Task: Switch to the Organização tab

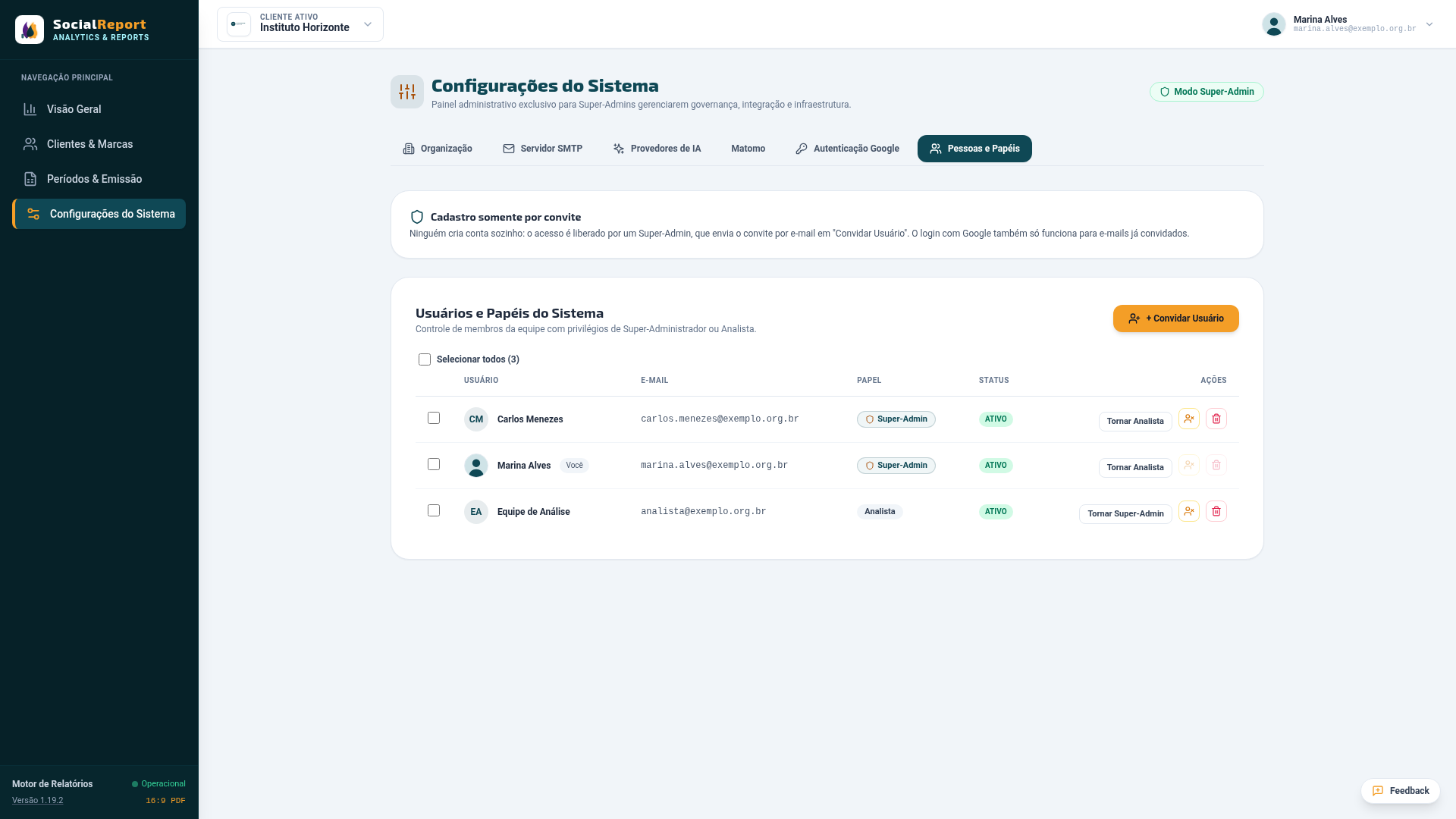Action: 438,149
